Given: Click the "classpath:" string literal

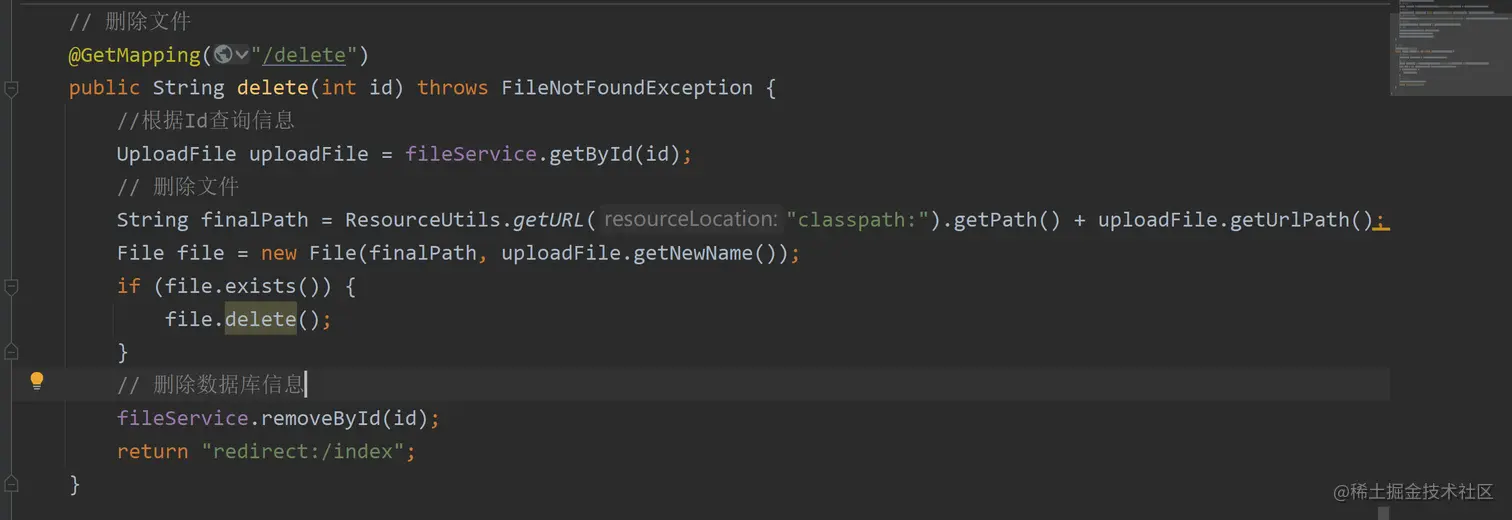Looking at the screenshot, I should 858,220.
